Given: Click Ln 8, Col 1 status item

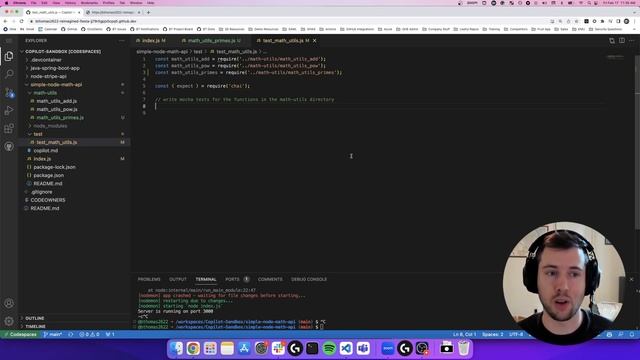Looking at the screenshot, I should [464, 334].
